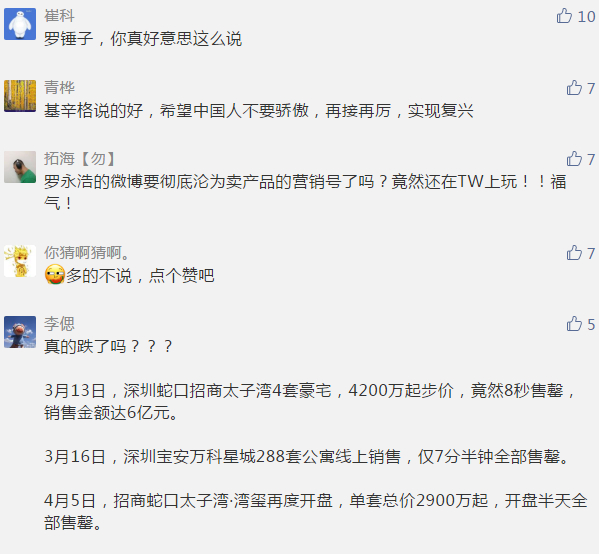Click the text 真的跌了吗？？？
This screenshot has height=554, width=599.
click(x=108, y=347)
